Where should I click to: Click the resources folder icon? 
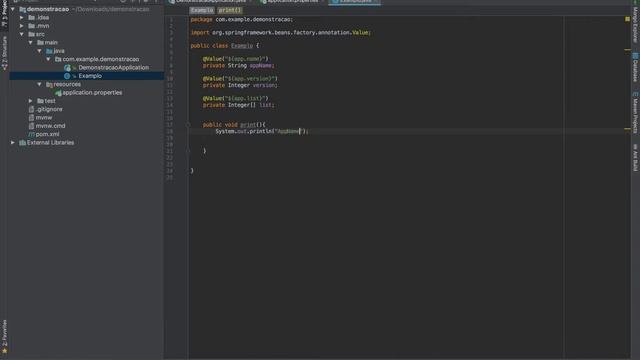(49, 84)
